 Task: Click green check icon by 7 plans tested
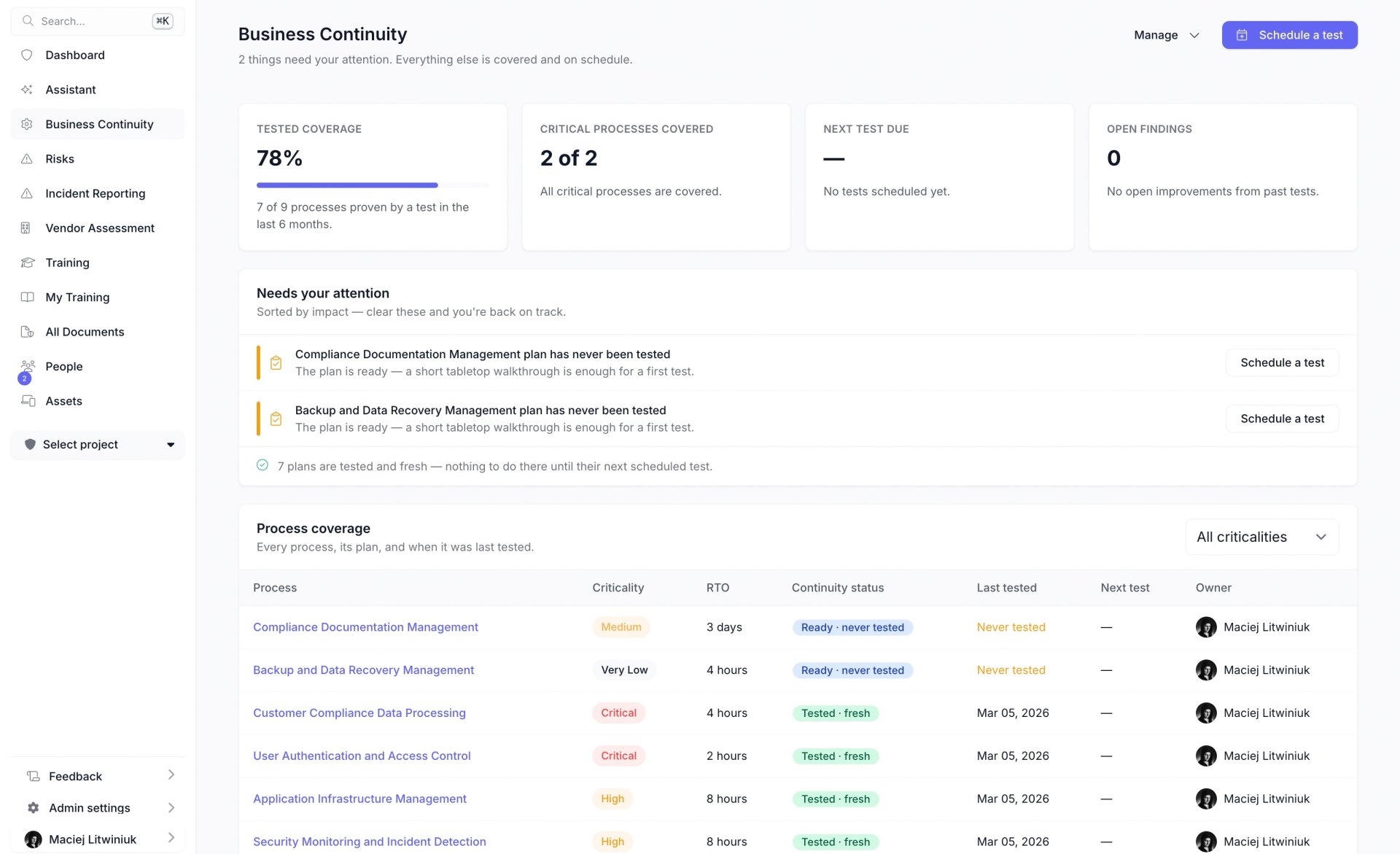[x=262, y=465]
